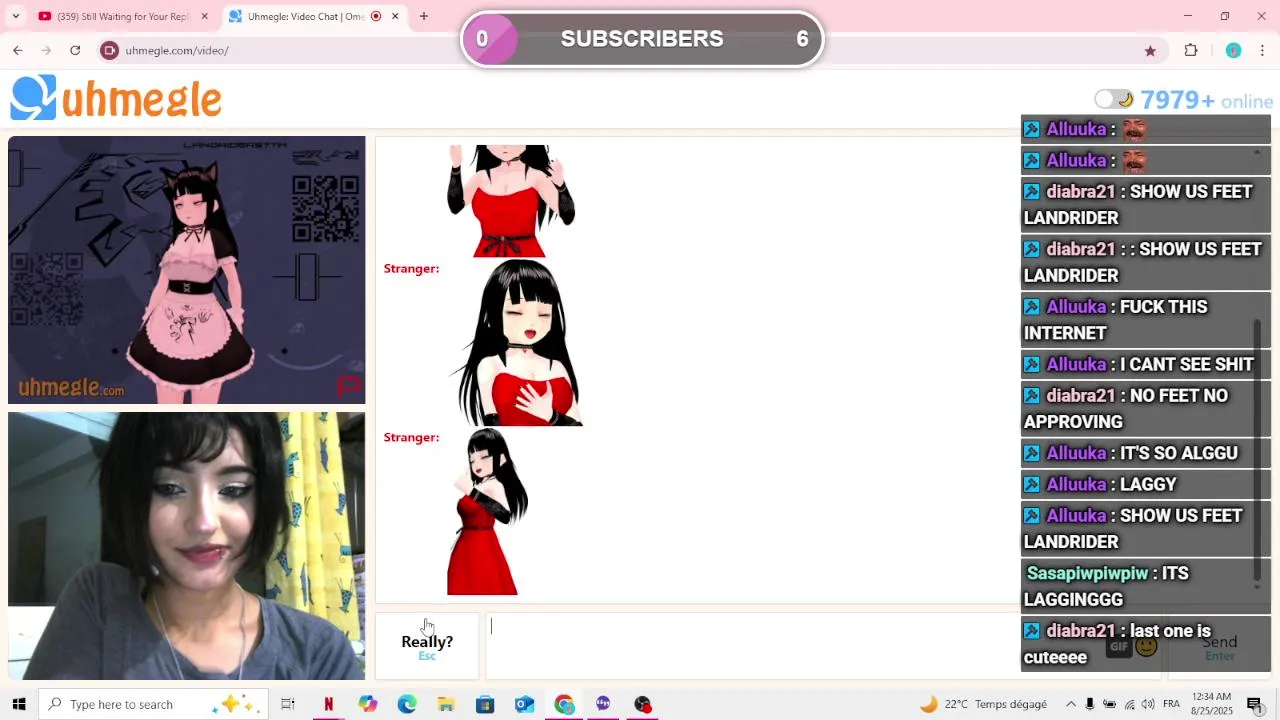Screen dimensions: 1280x720
Task: Open the GIF picker
Action: click(1119, 646)
